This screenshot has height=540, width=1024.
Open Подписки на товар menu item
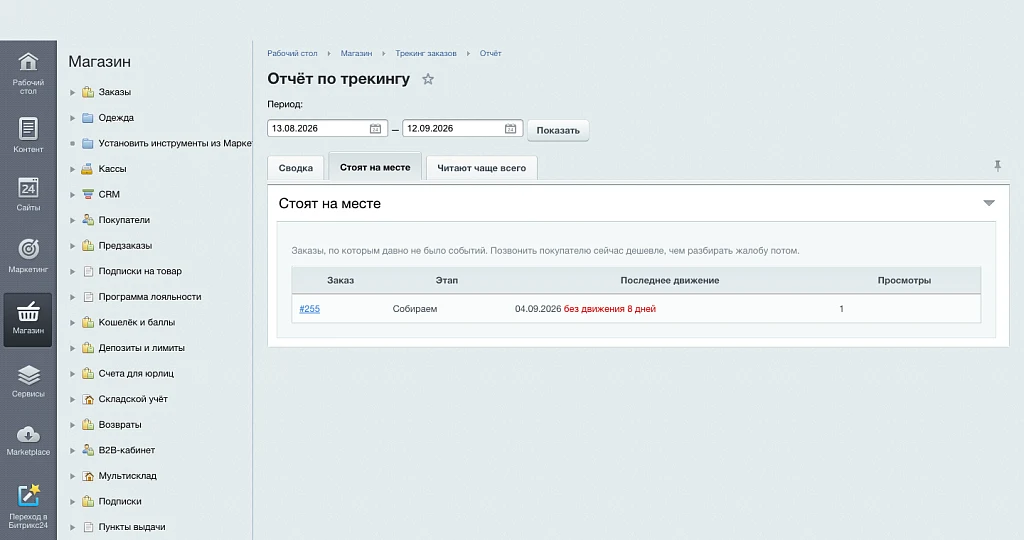point(140,271)
